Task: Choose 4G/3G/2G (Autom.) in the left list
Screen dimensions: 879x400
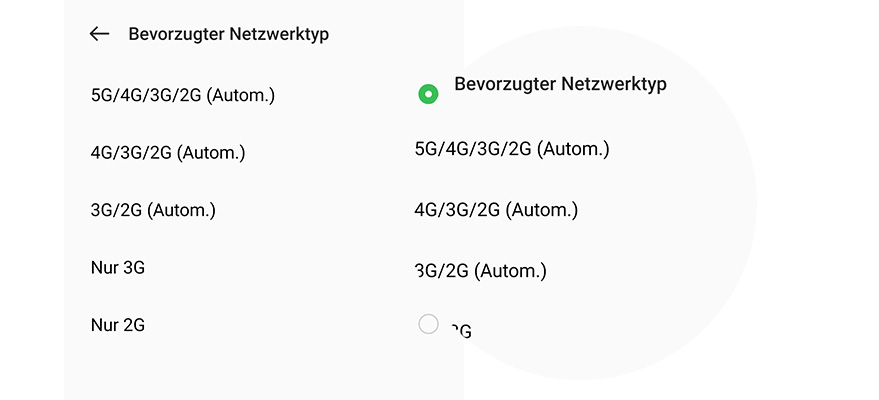Action: pyautogui.click(x=168, y=153)
